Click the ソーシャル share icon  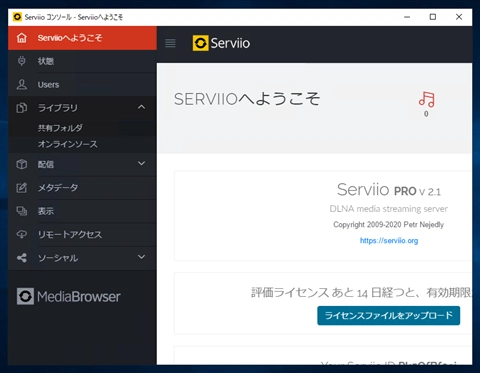pos(22,258)
